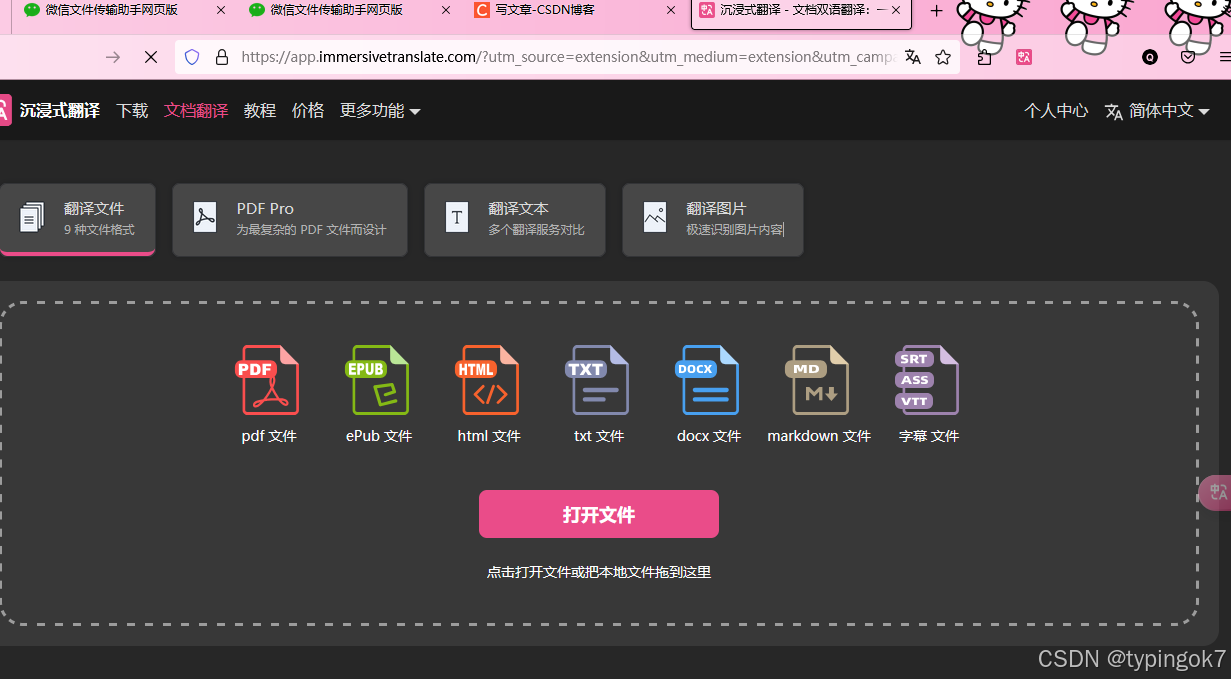1231x679 pixels.
Task: Close the 沉浸式翻译 browser tab
Action: click(x=896, y=10)
